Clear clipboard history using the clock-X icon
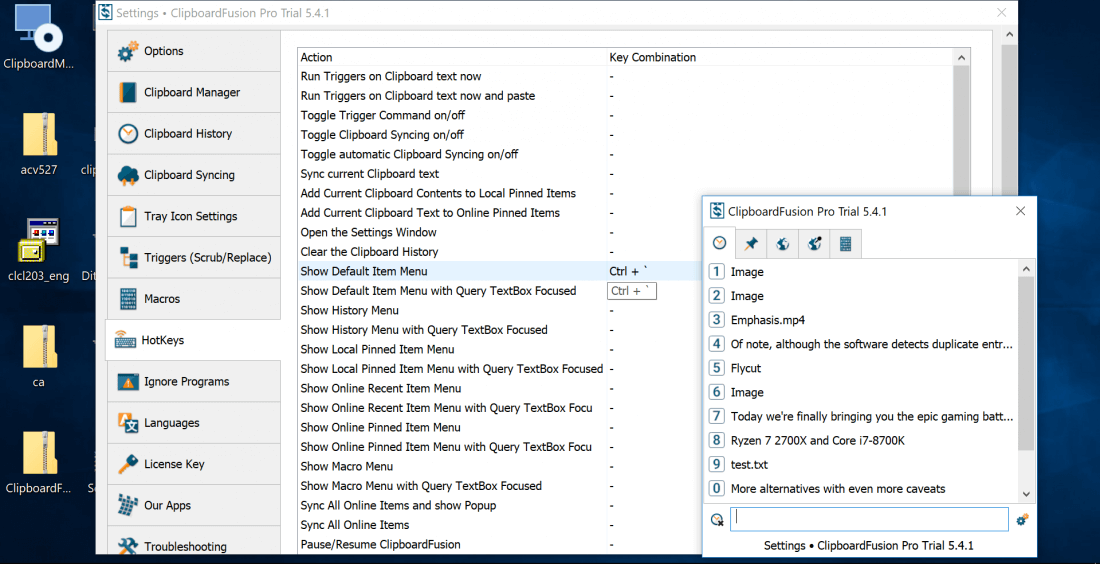Image resolution: width=1100 pixels, height=564 pixels. [717, 520]
